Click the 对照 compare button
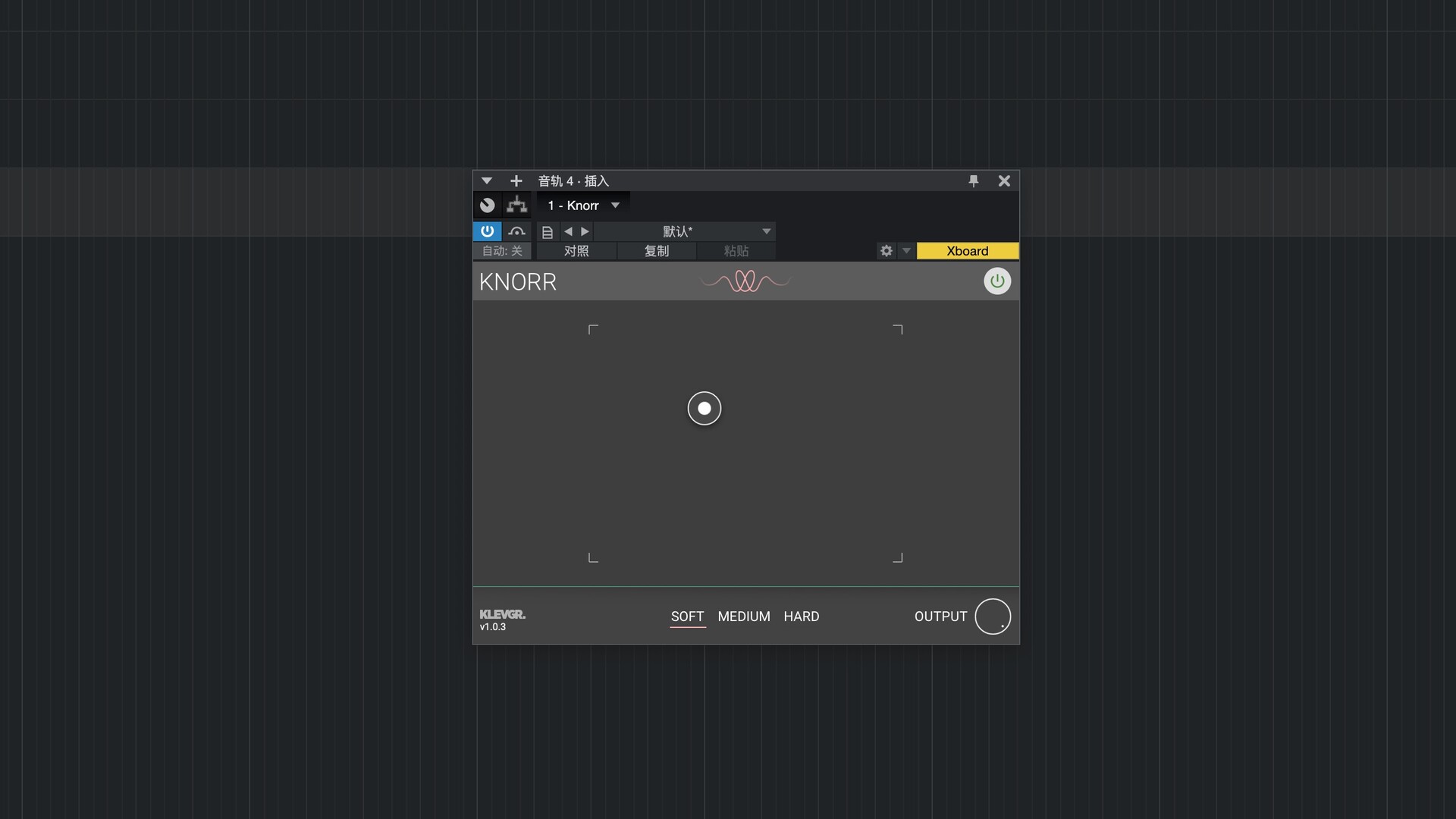The height and width of the screenshot is (819, 1456). coord(576,251)
